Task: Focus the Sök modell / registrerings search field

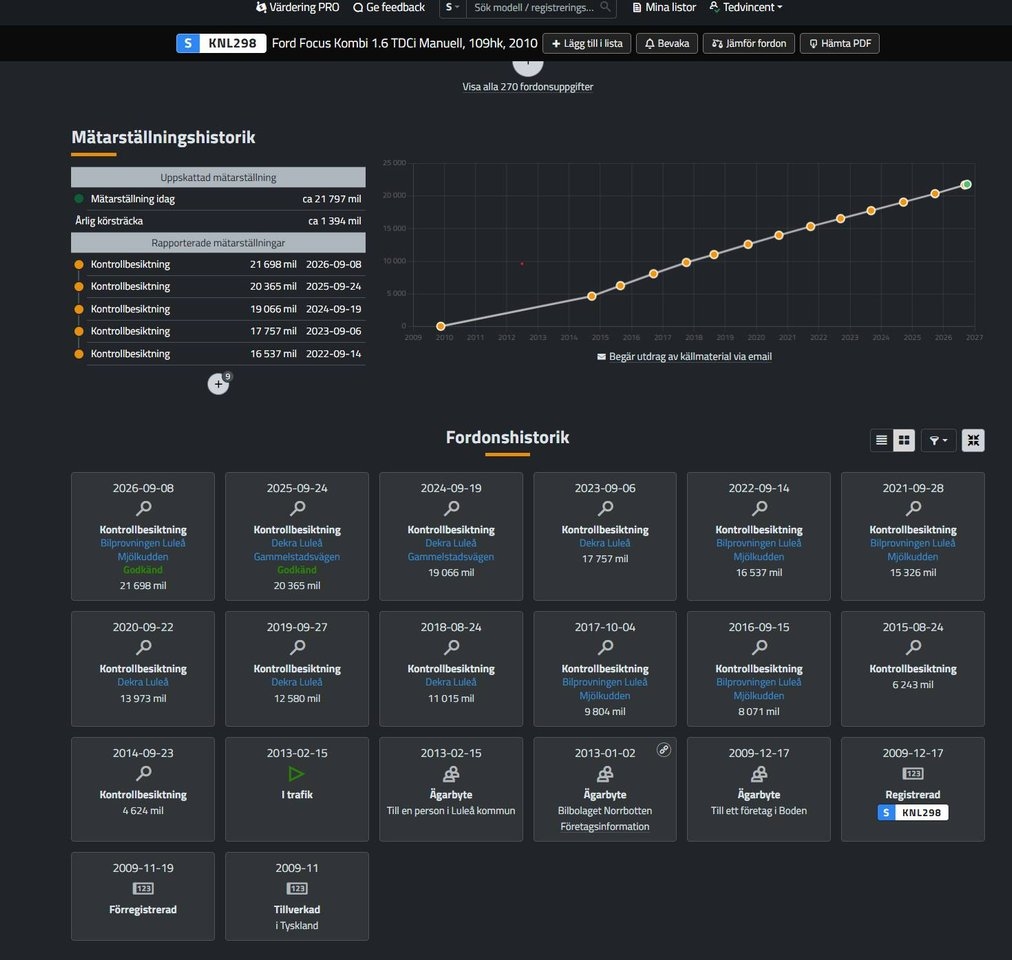Action: [x=533, y=7]
